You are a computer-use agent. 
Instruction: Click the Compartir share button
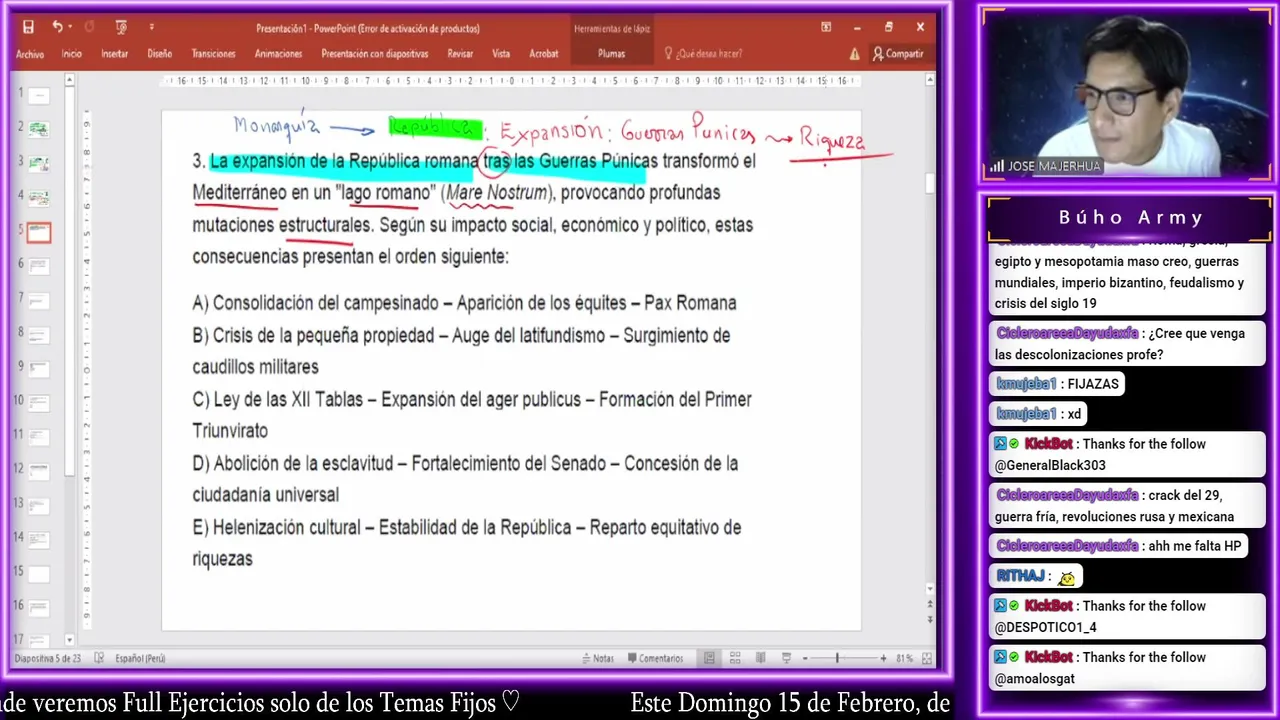[898, 54]
